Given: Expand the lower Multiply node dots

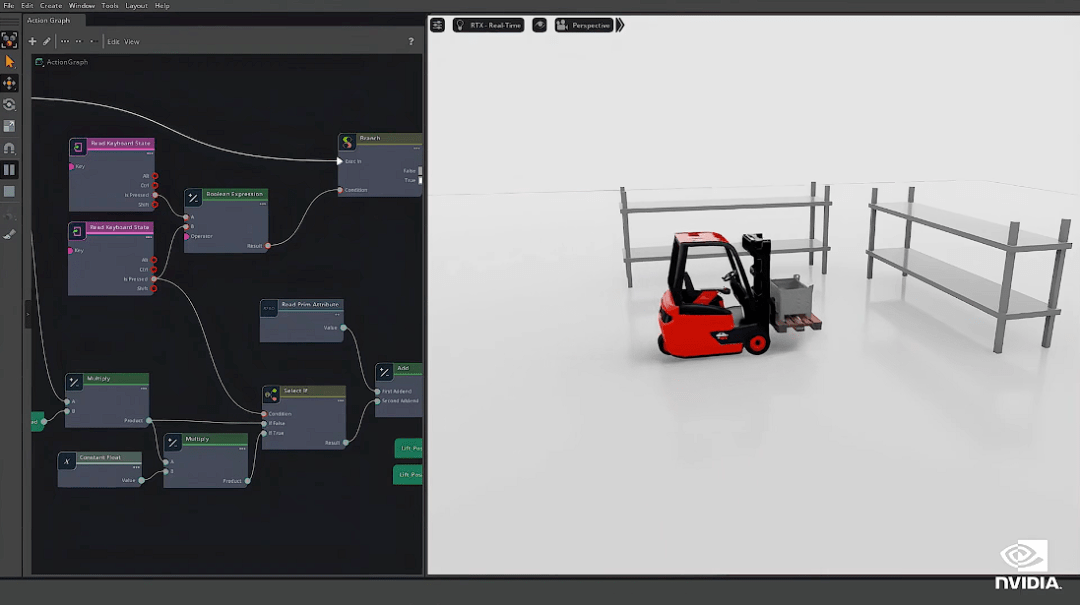Looking at the screenshot, I should coord(242,449).
